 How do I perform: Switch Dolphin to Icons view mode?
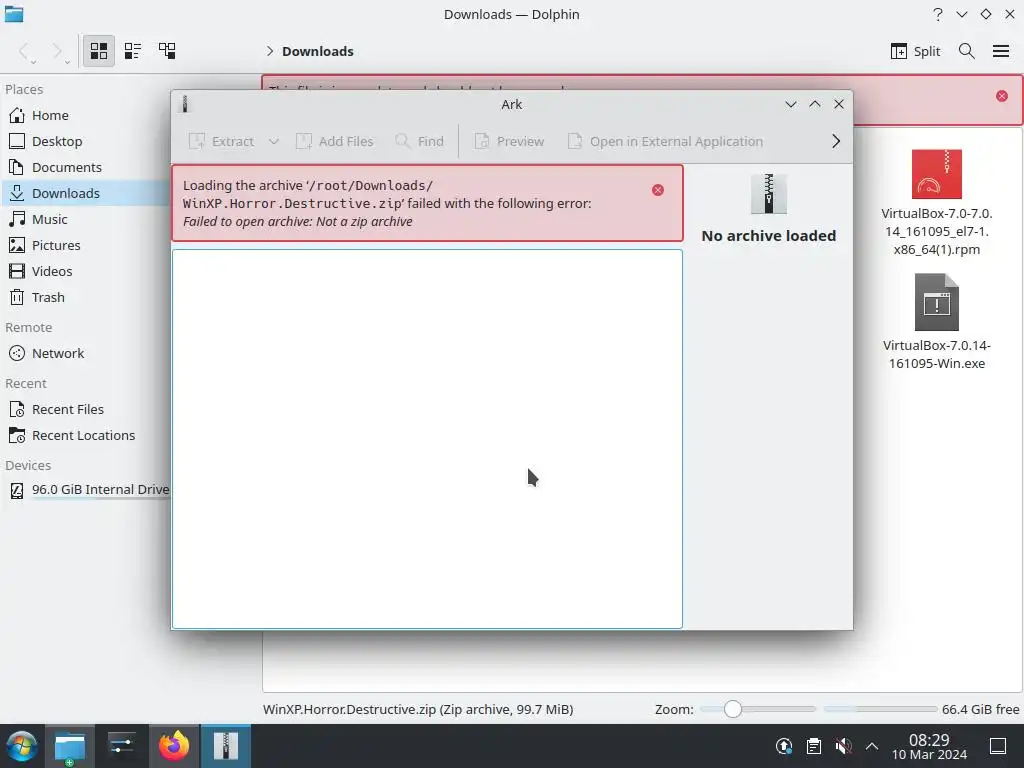pos(99,51)
